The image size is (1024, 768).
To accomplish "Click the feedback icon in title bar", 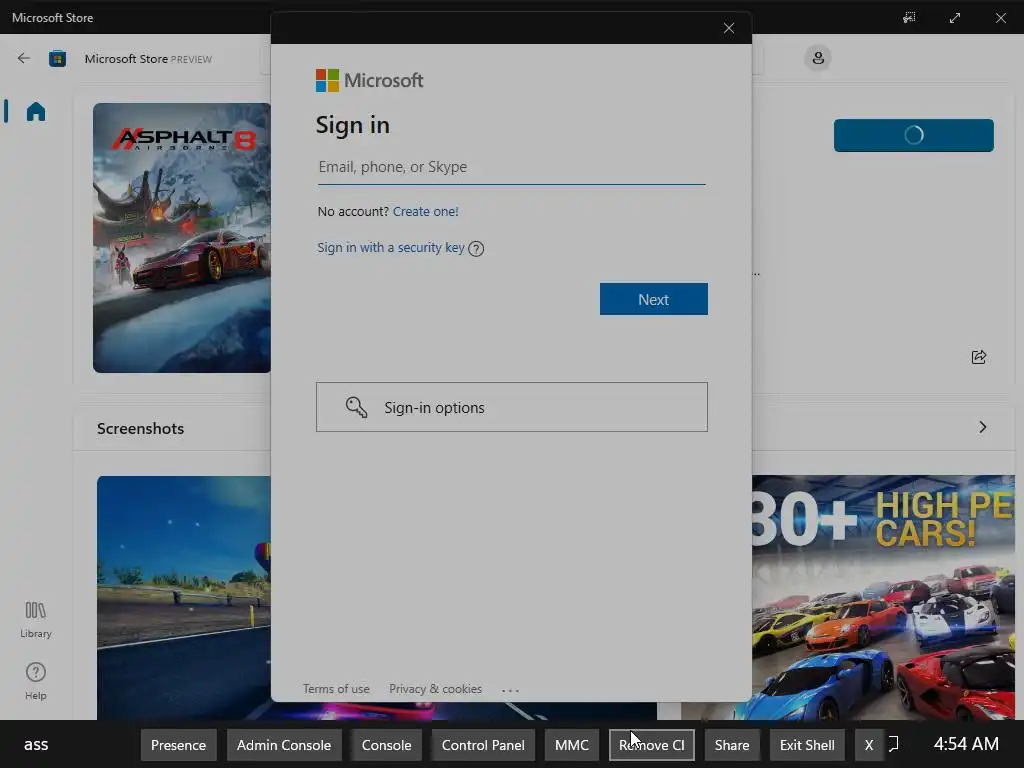I will [x=909, y=18].
